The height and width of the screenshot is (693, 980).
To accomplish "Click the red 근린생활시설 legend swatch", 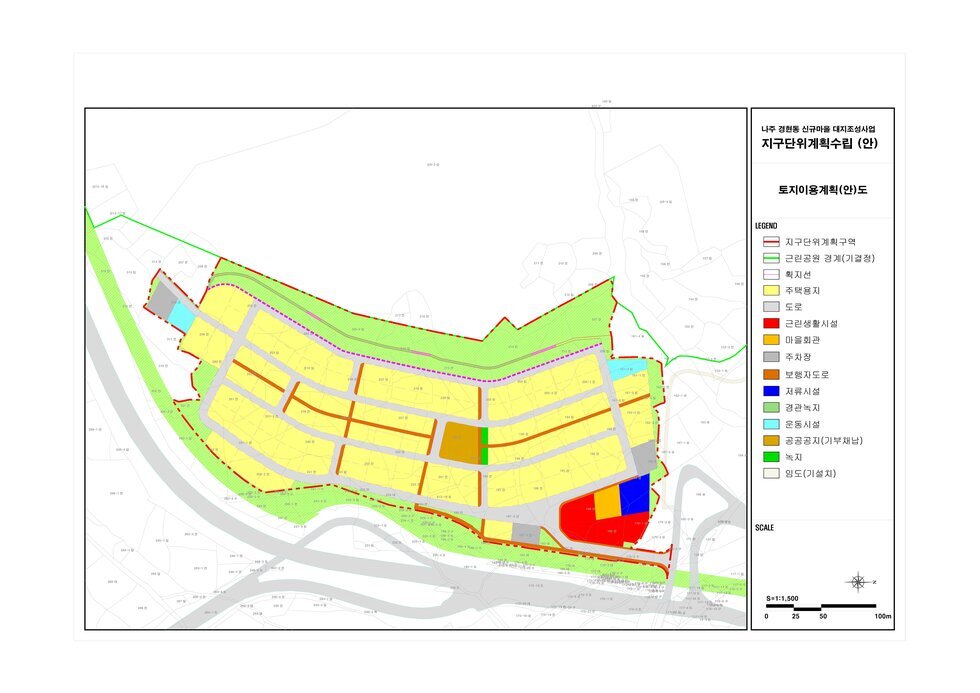I will click(769, 324).
